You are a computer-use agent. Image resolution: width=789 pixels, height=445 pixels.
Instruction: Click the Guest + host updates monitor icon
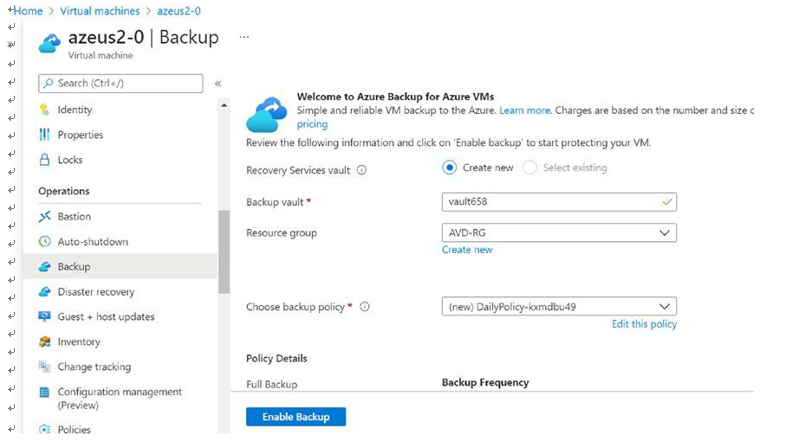pyautogui.click(x=44, y=316)
